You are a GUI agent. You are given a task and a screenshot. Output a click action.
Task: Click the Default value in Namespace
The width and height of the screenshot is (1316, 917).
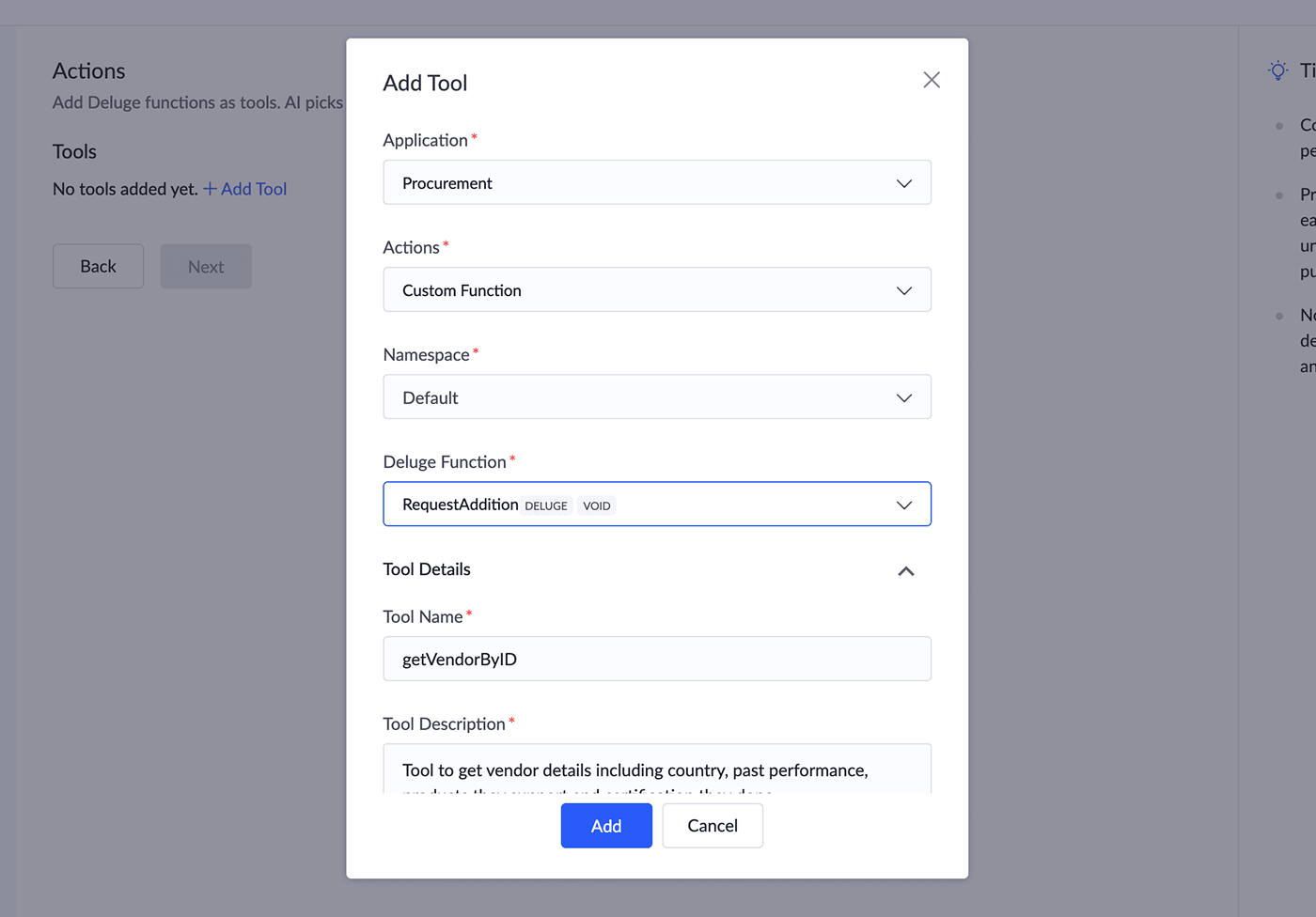pos(431,397)
